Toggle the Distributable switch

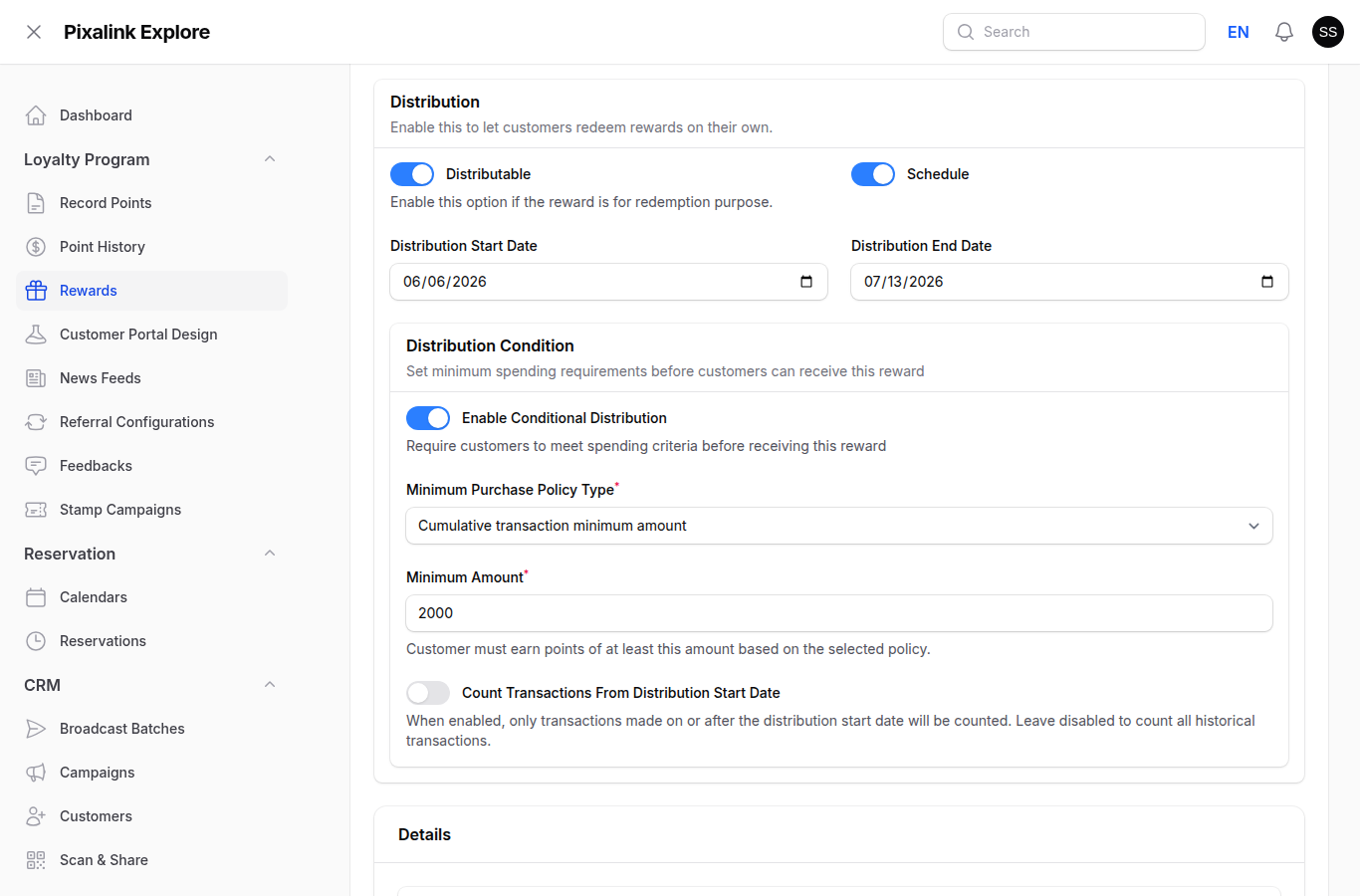(x=412, y=174)
